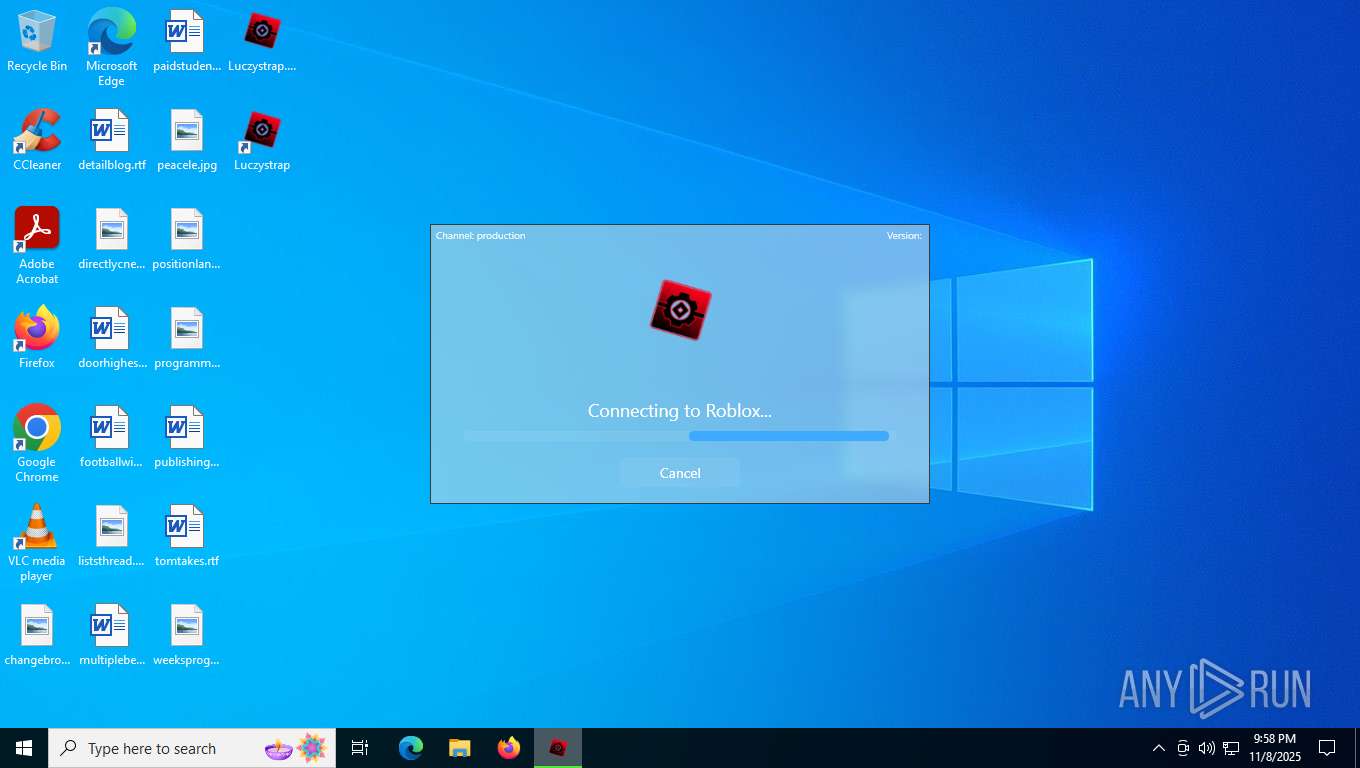
Task: Select the Google Chrome desktop shortcut
Action: pos(37,444)
